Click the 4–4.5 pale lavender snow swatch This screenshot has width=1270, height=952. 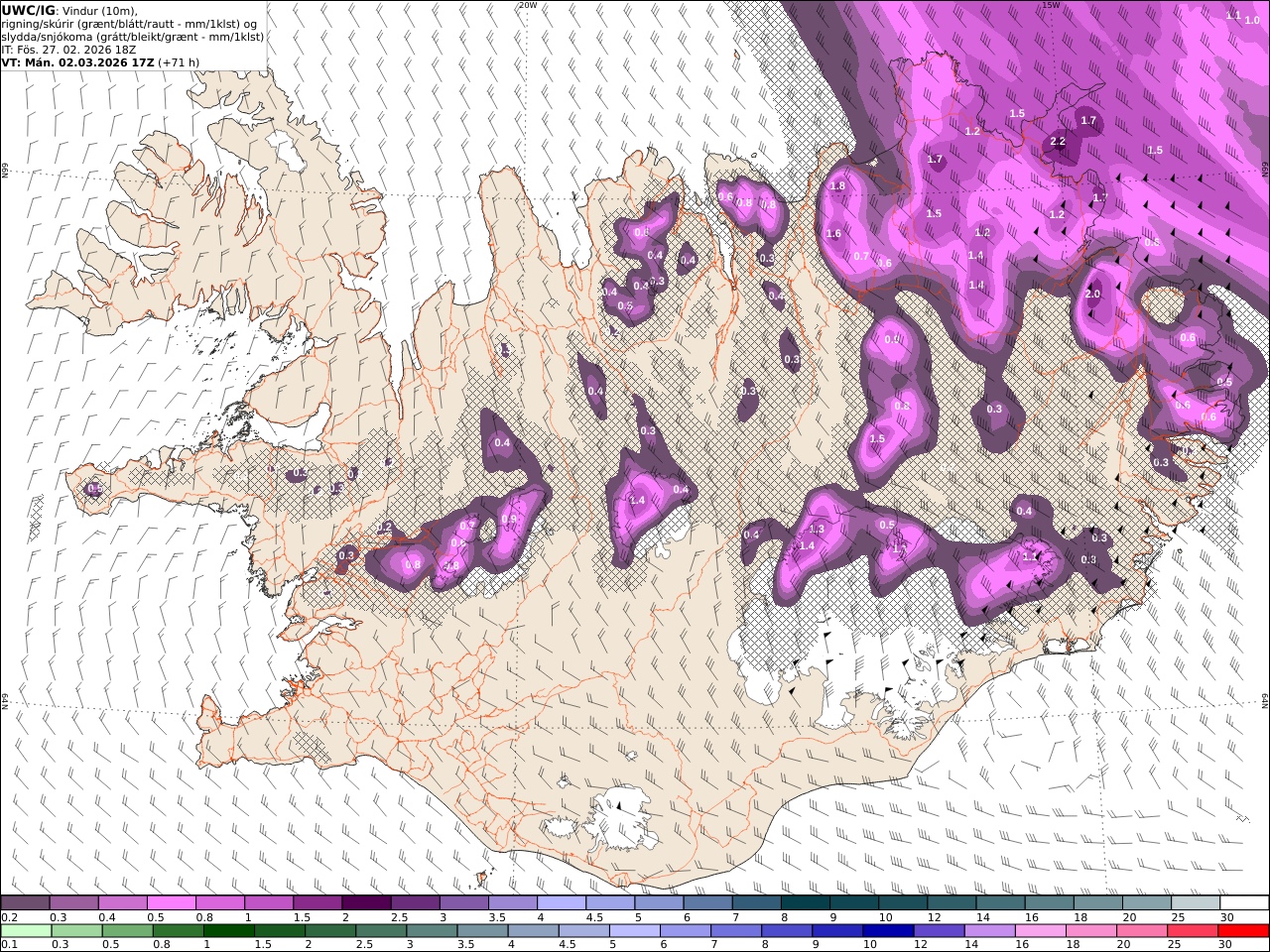coord(561,903)
